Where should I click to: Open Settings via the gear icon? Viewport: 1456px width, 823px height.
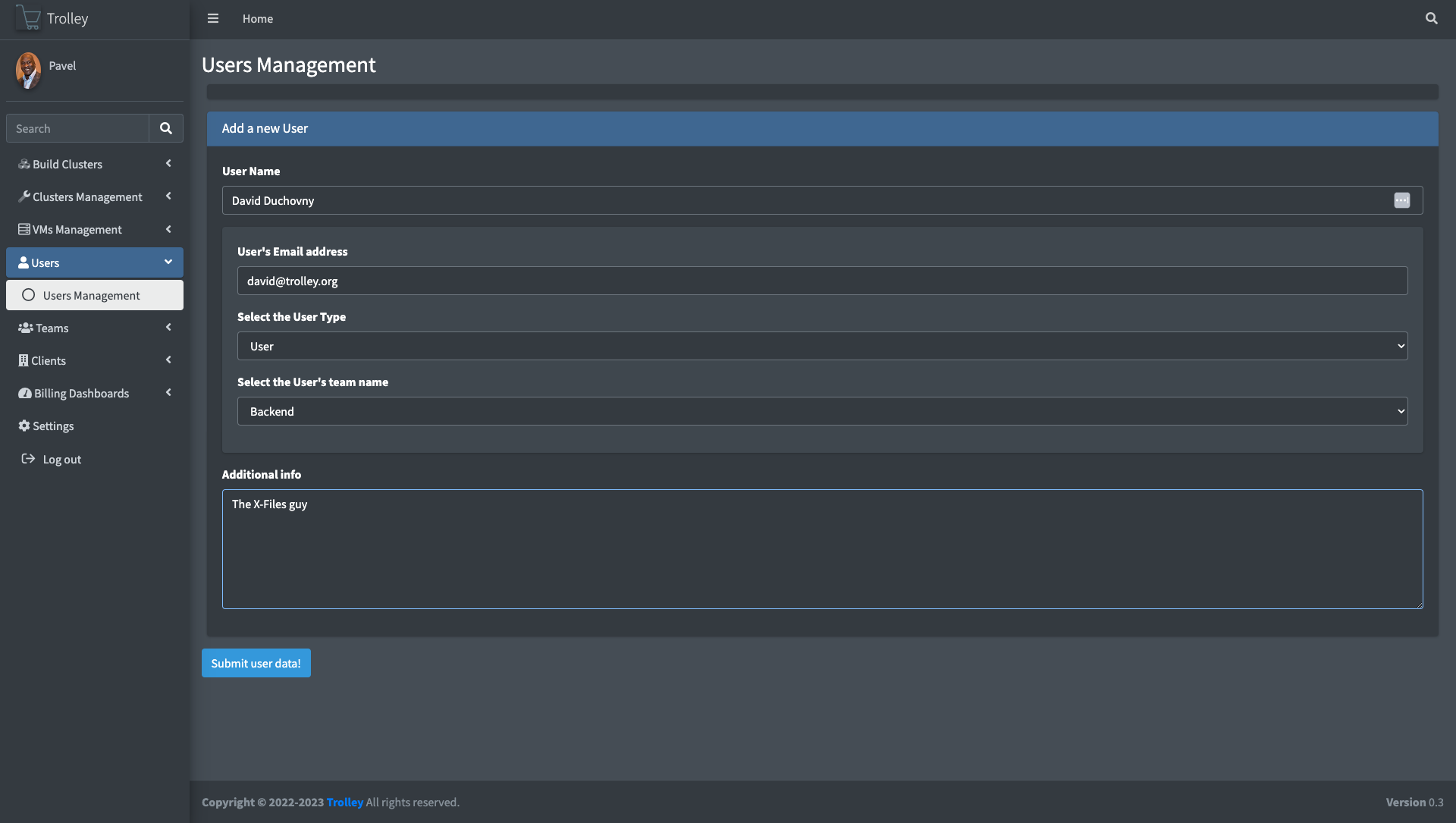(x=24, y=426)
